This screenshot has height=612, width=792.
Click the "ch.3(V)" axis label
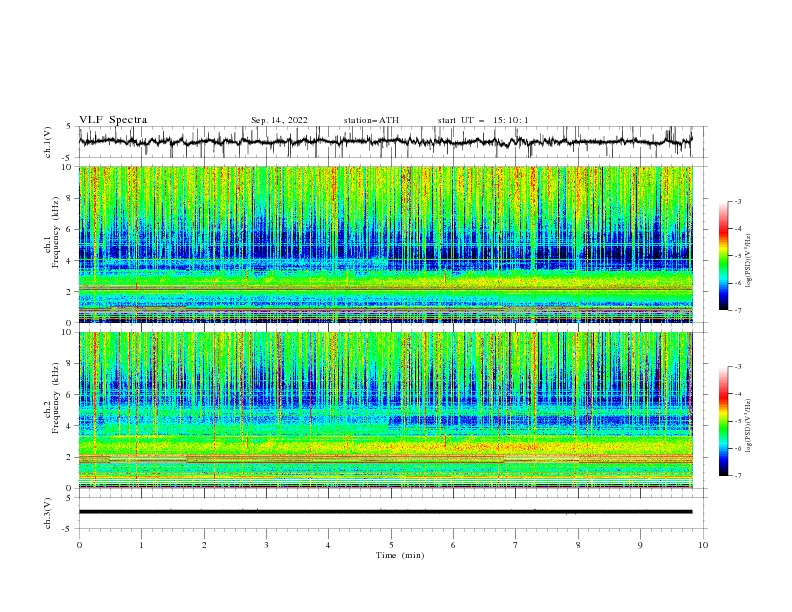48,513
